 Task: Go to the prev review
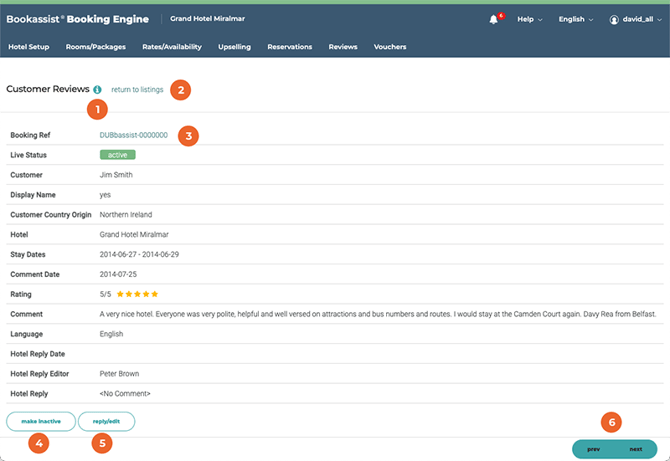pyautogui.click(x=593, y=449)
